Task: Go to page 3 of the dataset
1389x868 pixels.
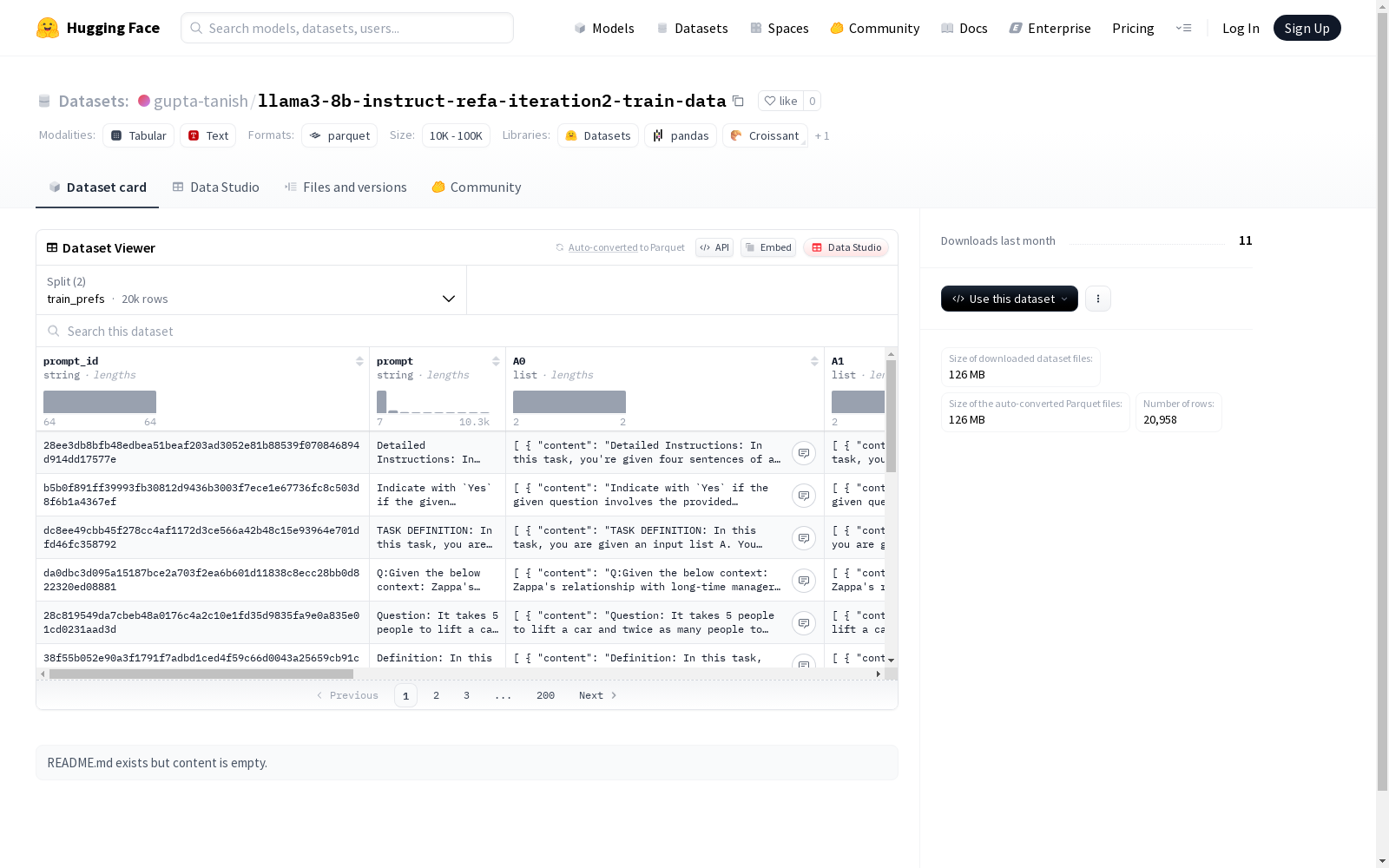Action: (466, 695)
